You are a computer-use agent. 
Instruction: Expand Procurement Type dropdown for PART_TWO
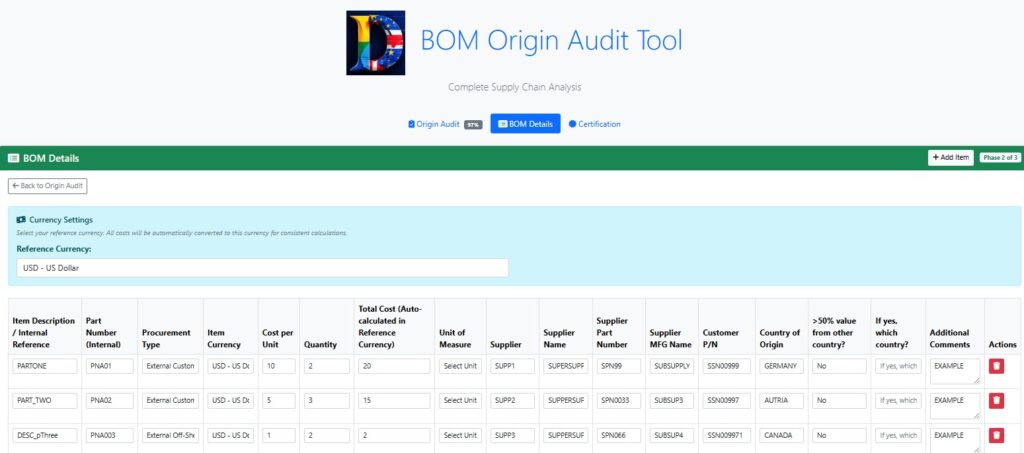[170, 401]
